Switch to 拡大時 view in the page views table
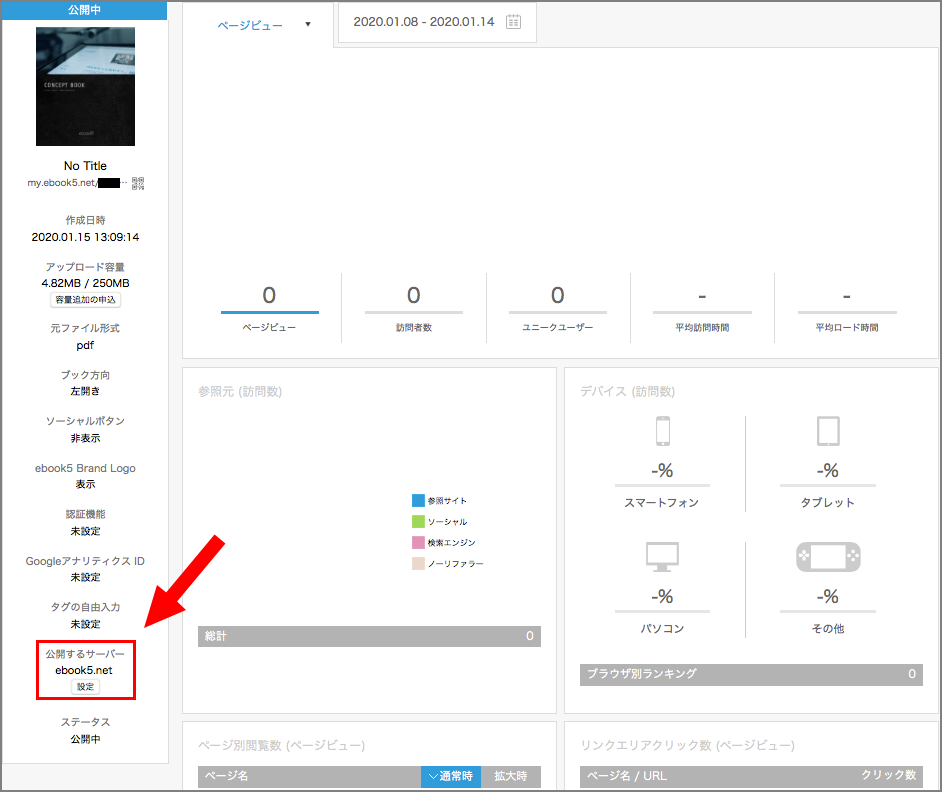Screen dimensions: 942x792 tap(510, 776)
